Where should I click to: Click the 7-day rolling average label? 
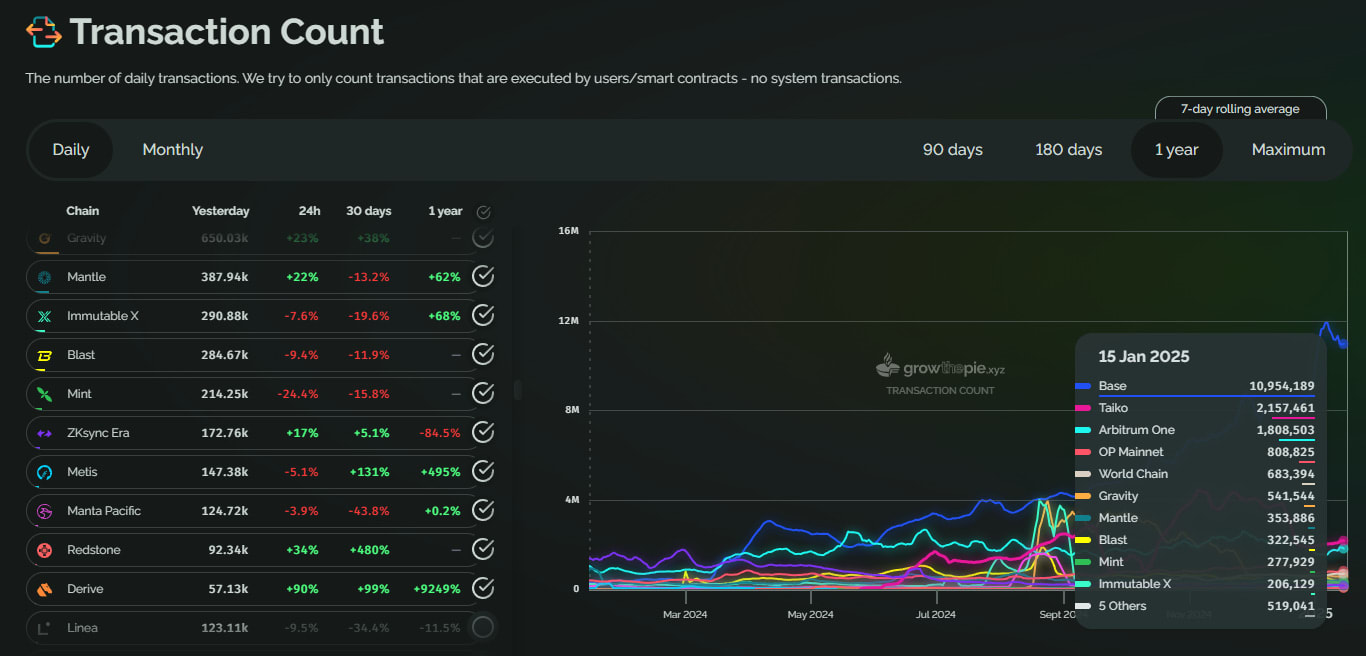1240,109
